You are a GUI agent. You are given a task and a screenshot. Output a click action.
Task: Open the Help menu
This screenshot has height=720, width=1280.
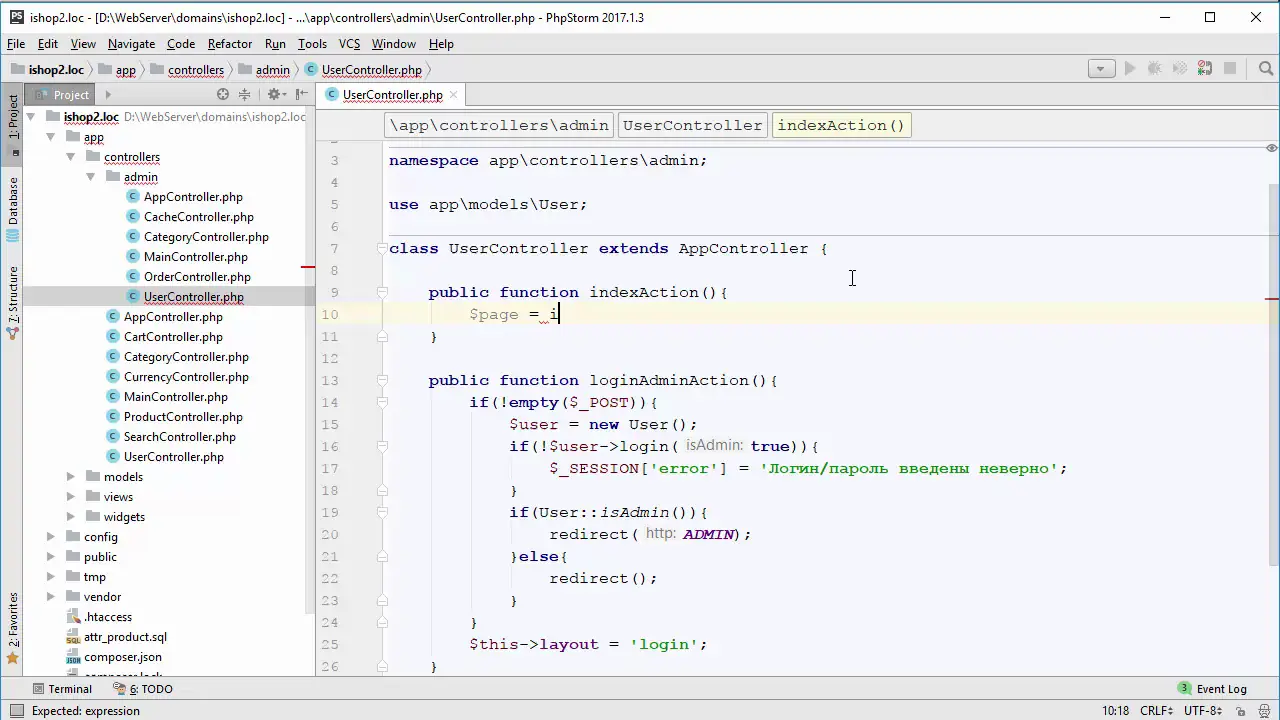coord(441,44)
